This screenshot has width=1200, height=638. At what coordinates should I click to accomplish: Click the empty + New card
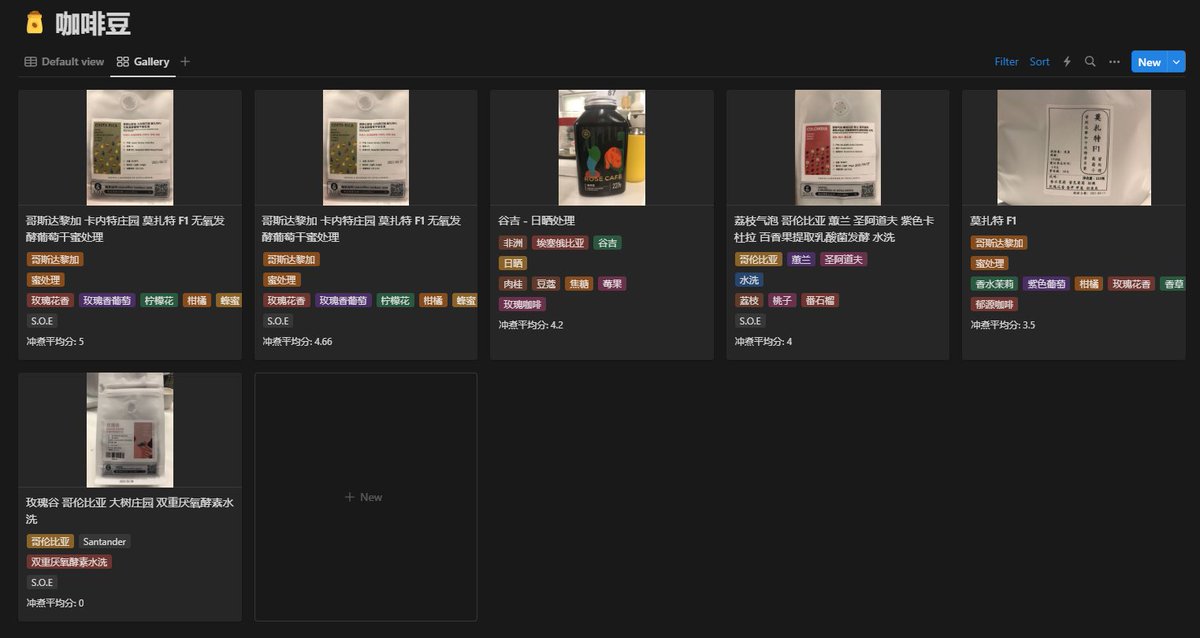tap(365, 497)
